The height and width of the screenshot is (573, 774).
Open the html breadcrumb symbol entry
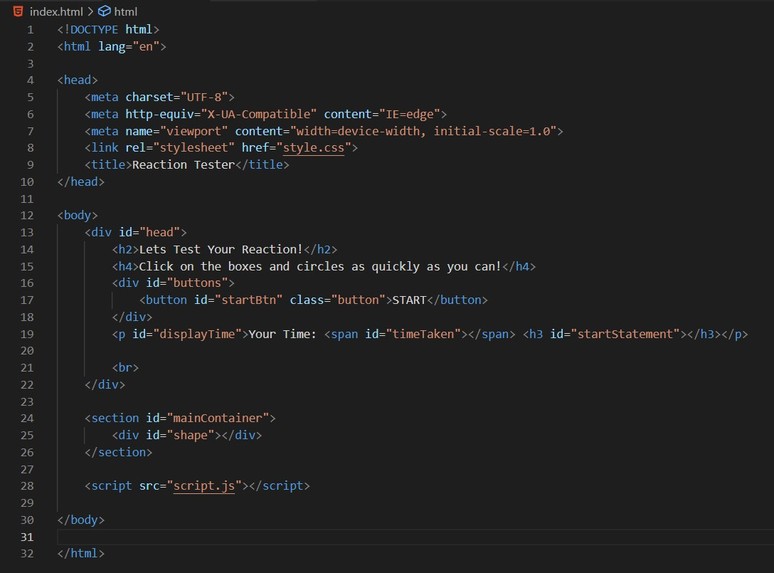126,11
